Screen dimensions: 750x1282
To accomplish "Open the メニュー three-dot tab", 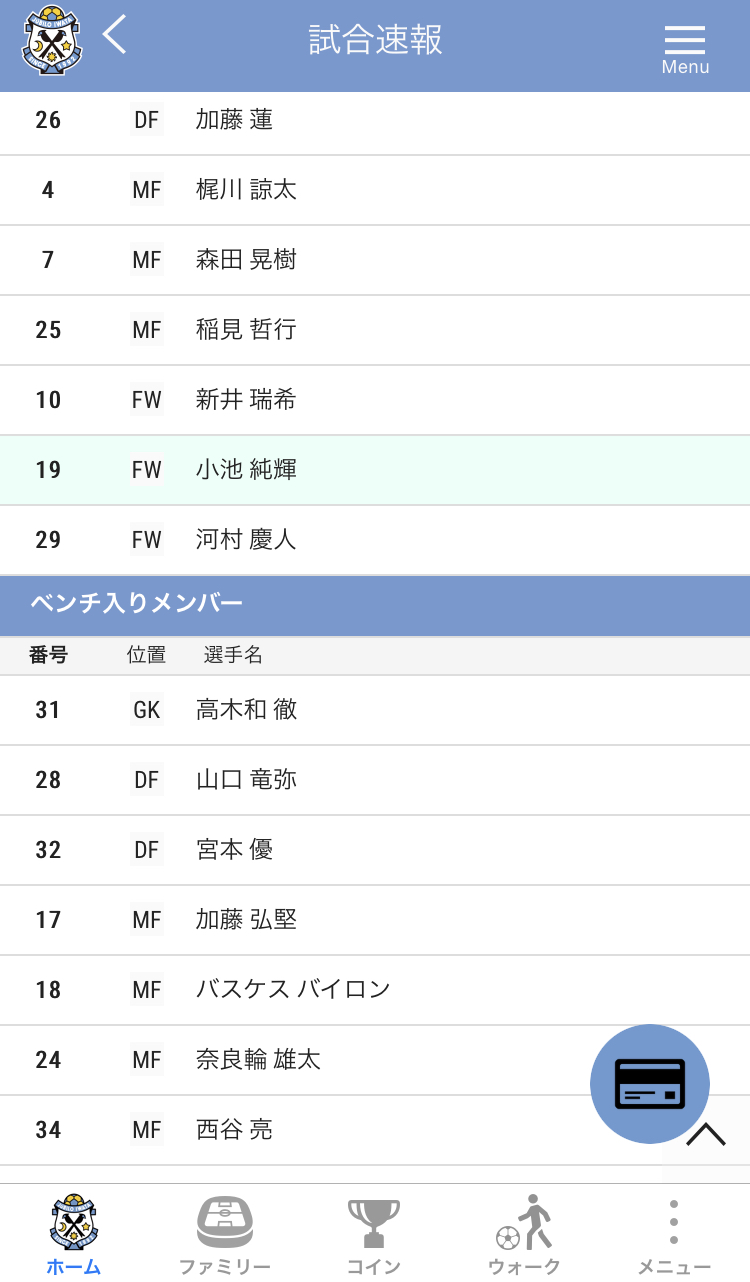I will coord(674,1235).
